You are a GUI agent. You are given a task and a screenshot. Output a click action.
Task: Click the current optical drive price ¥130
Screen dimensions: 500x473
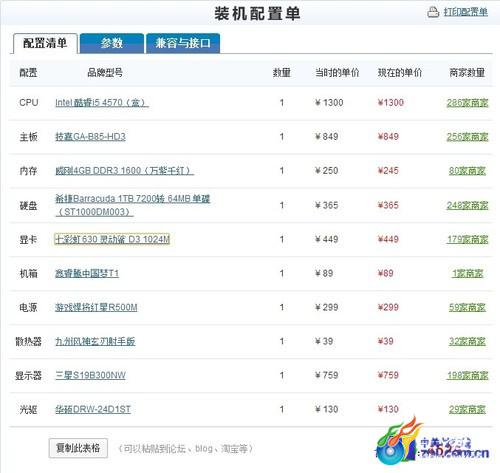388,409
